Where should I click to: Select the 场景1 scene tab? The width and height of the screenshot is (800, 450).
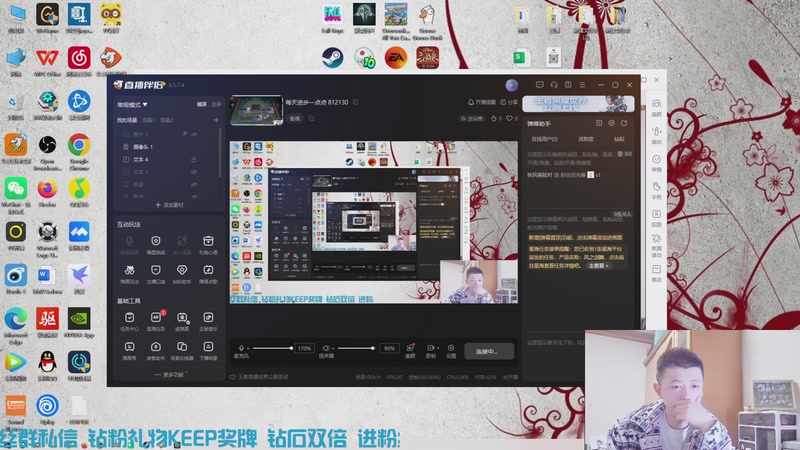click(148, 120)
